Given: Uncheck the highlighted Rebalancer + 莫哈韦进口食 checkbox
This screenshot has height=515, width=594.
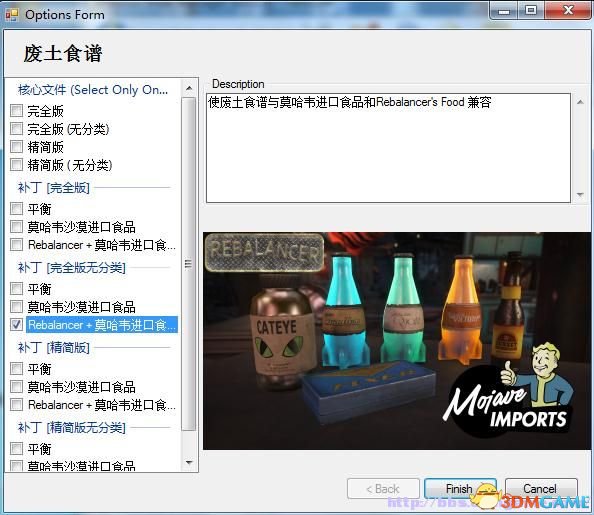Looking at the screenshot, I should click(x=16, y=324).
